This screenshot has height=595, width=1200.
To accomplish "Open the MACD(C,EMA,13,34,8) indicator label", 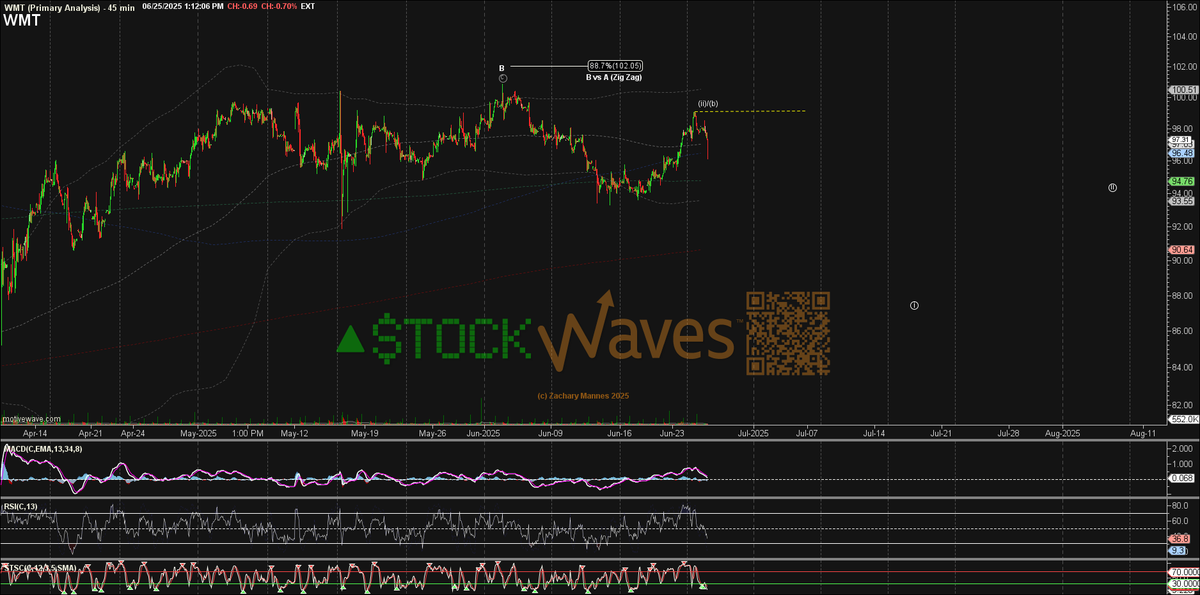I will point(42,450).
